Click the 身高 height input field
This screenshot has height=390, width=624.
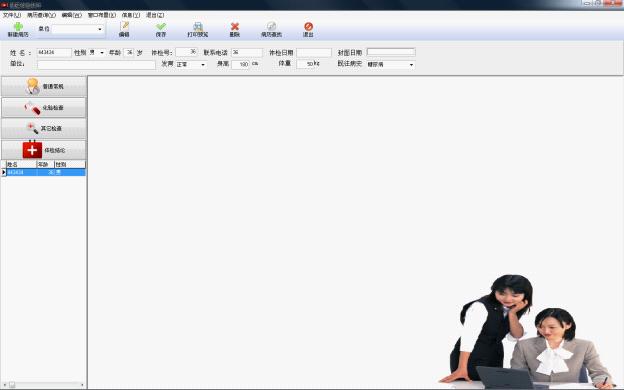(x=240, y=64)
